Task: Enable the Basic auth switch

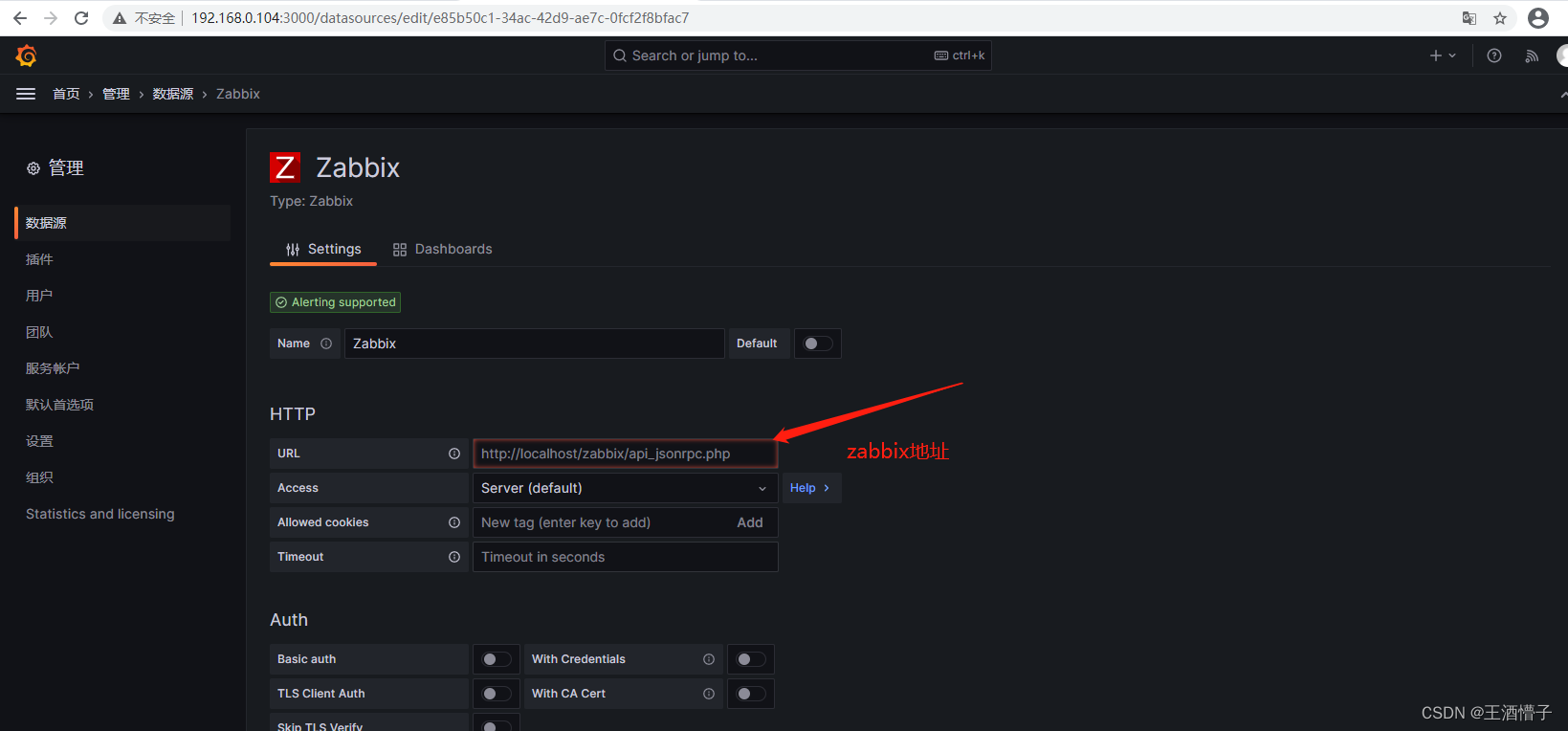Action: [497, 659]
